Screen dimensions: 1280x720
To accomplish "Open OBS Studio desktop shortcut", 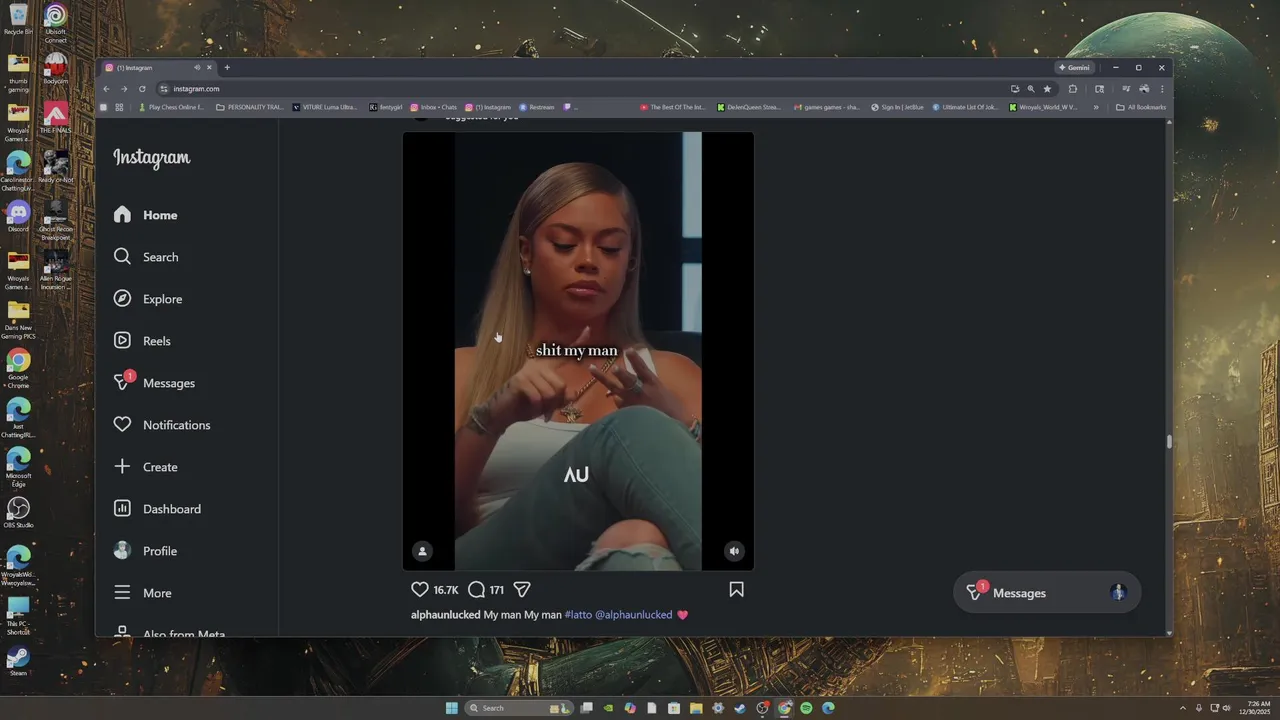I will pos(18,513).
